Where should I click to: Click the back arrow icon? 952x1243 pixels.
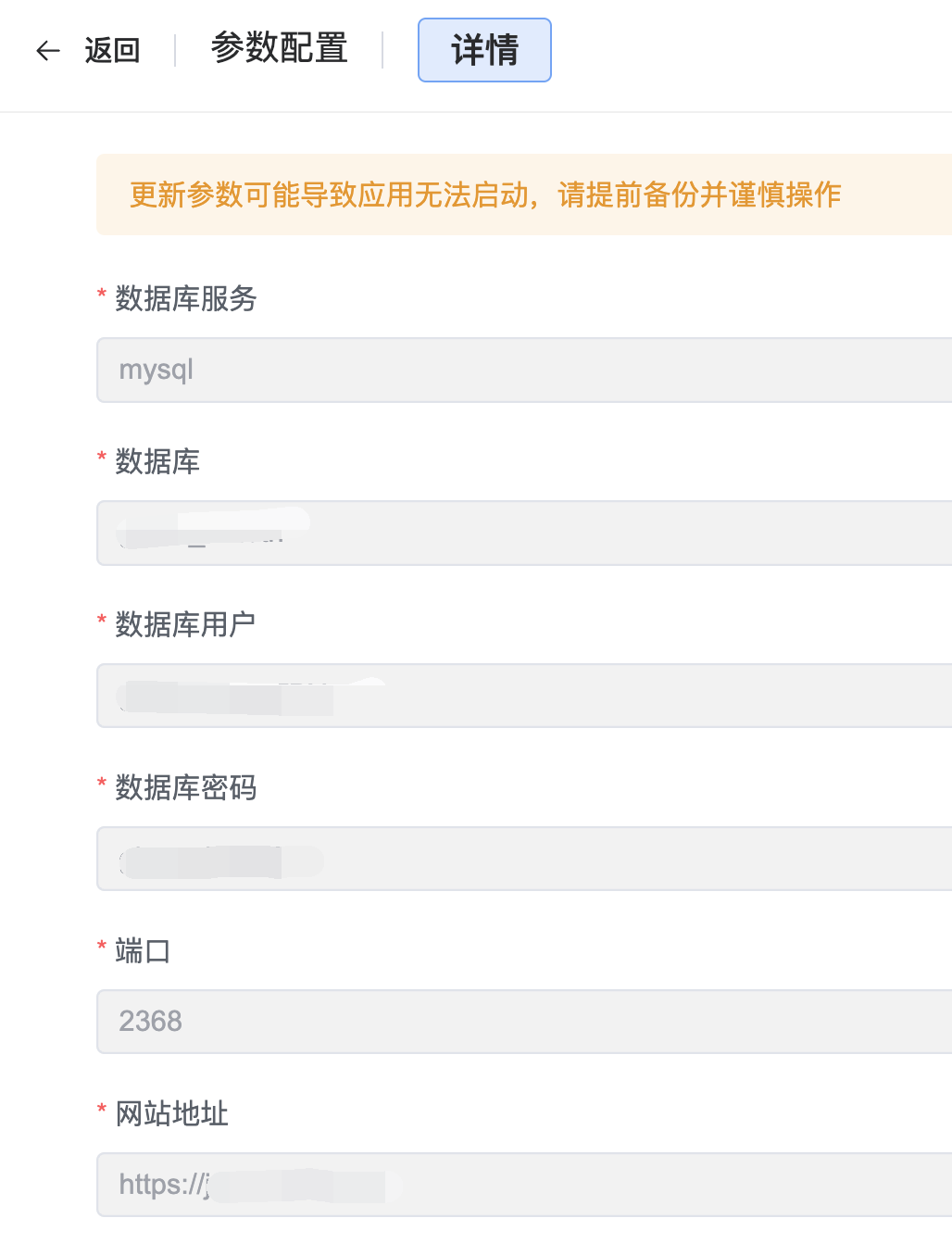(48, 50)
